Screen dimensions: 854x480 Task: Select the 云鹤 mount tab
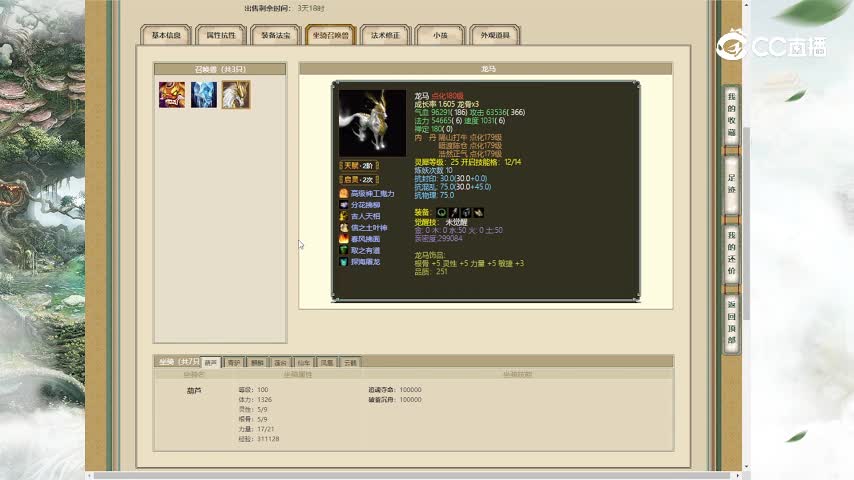(350, 362)
